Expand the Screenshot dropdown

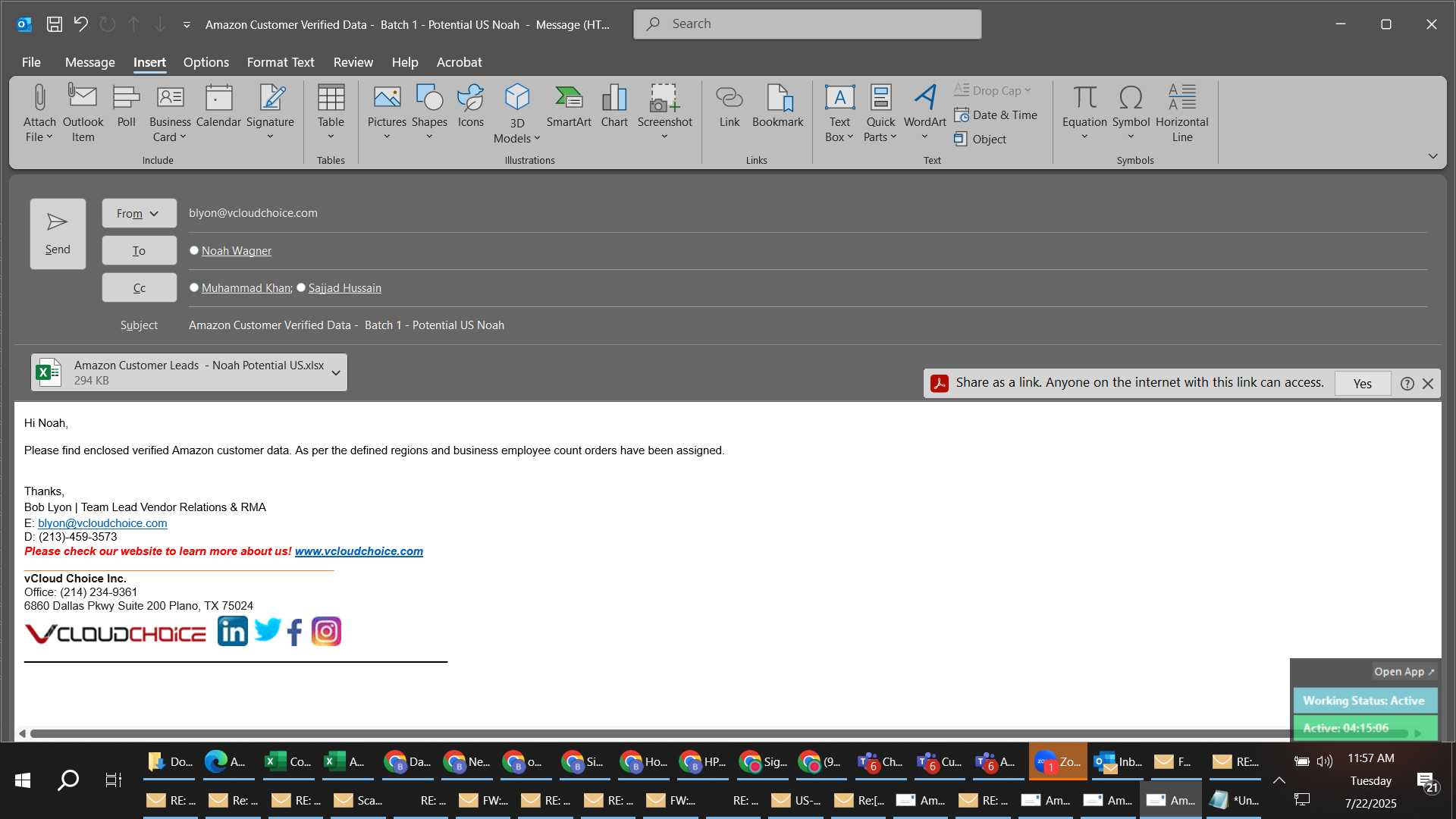coord(664,137)
